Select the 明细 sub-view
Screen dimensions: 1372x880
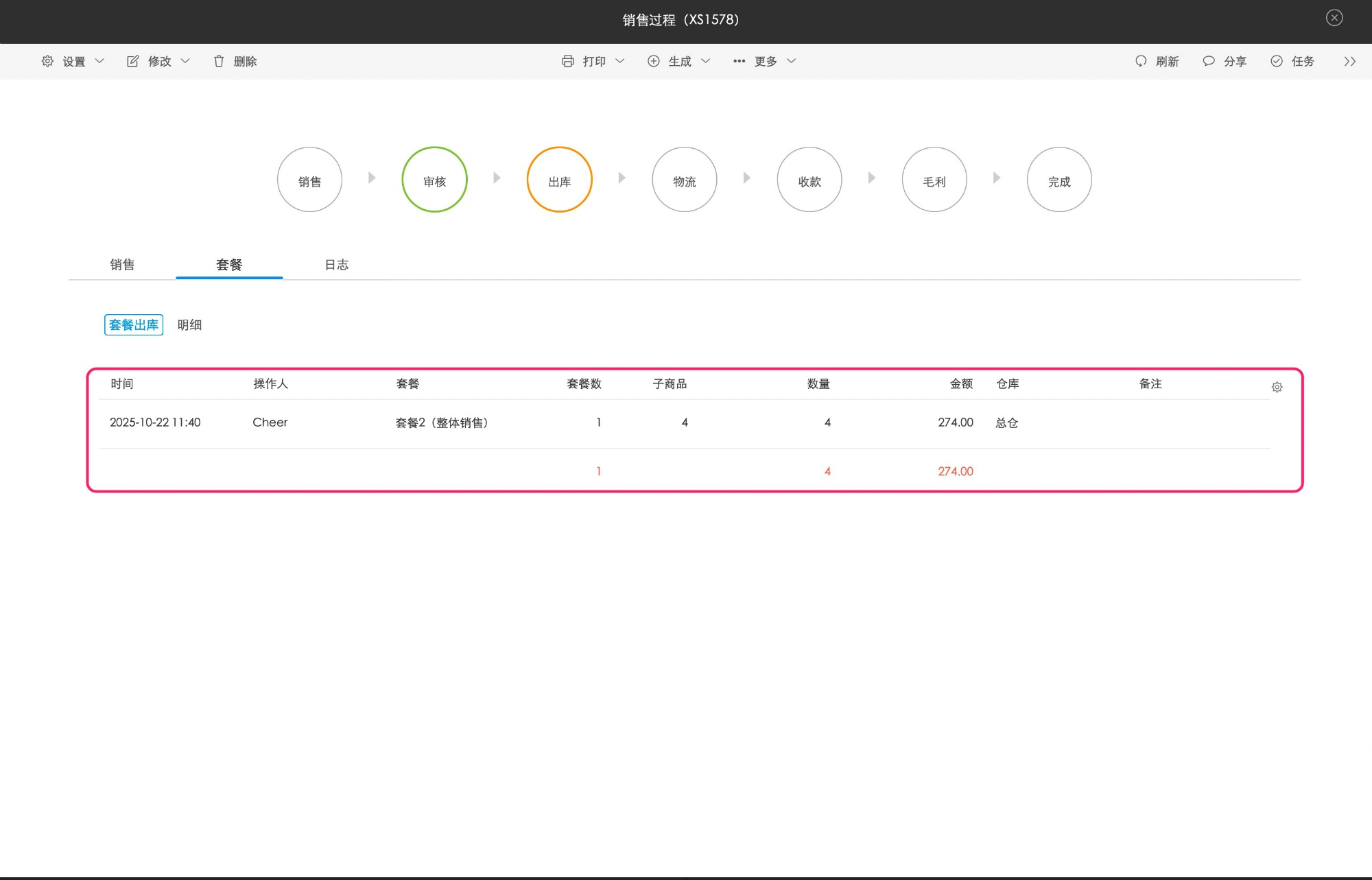coord(189,325)
